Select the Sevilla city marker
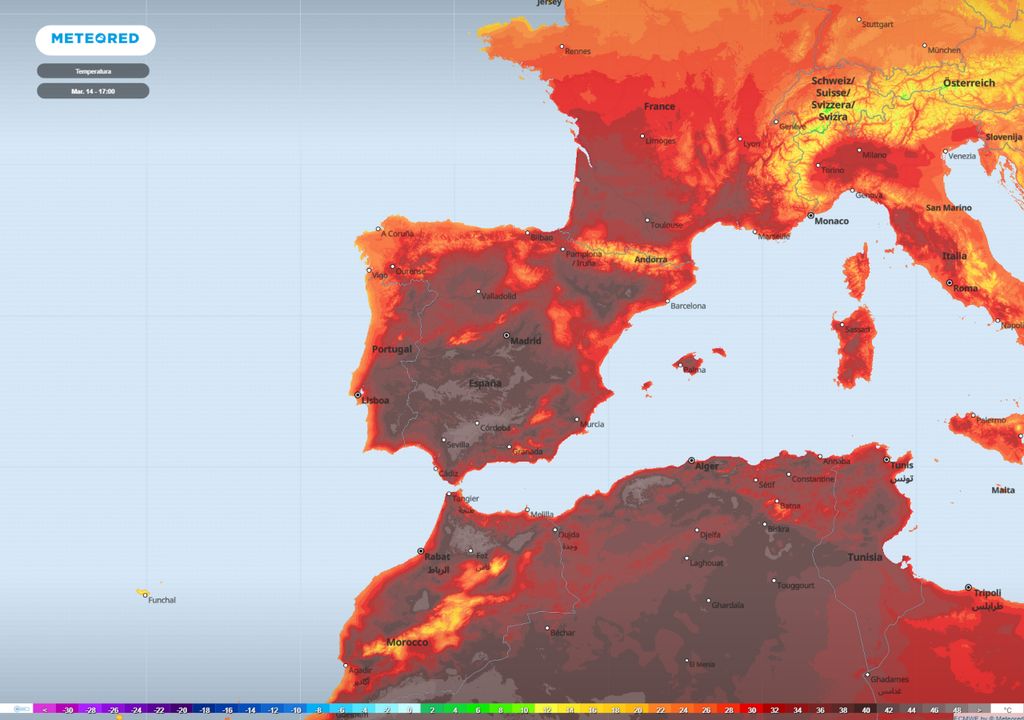Image resolution: width=1024 pixels, height=720 pixels. click(443, 440)
